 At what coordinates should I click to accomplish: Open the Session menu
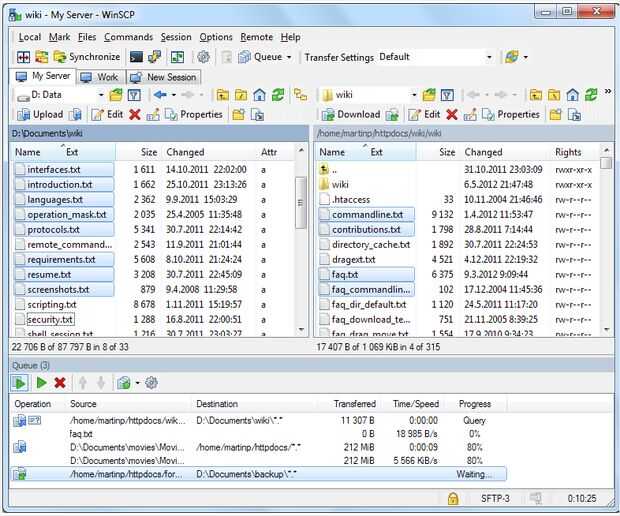176,37
